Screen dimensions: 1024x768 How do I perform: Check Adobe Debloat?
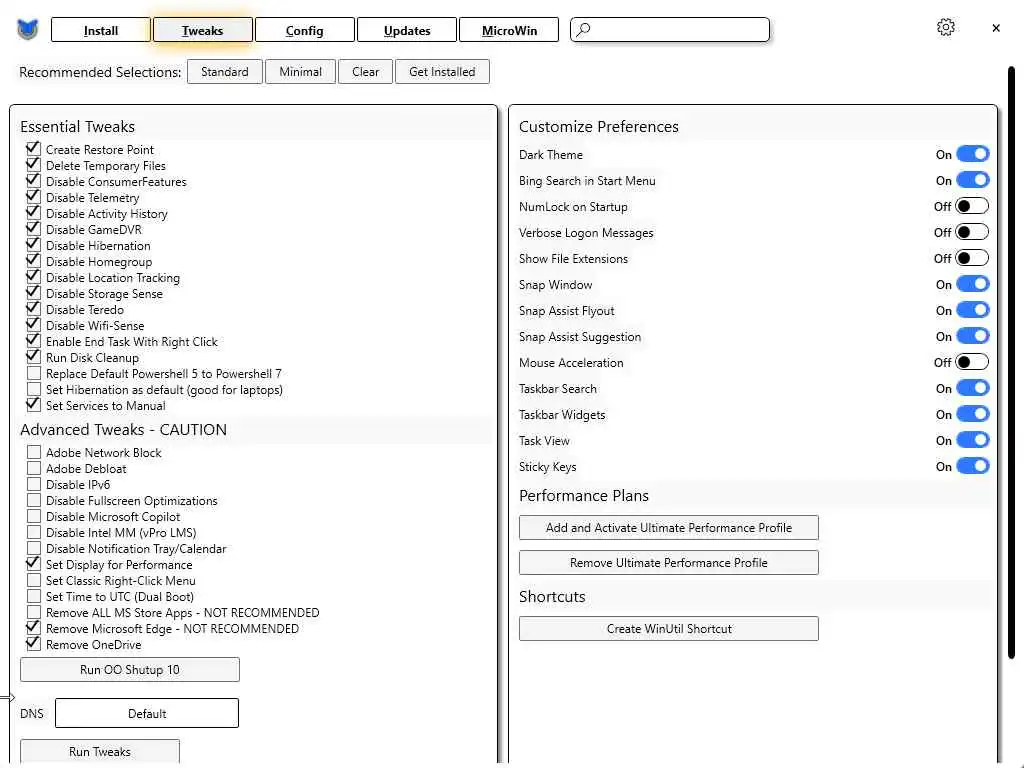(33, 468)
